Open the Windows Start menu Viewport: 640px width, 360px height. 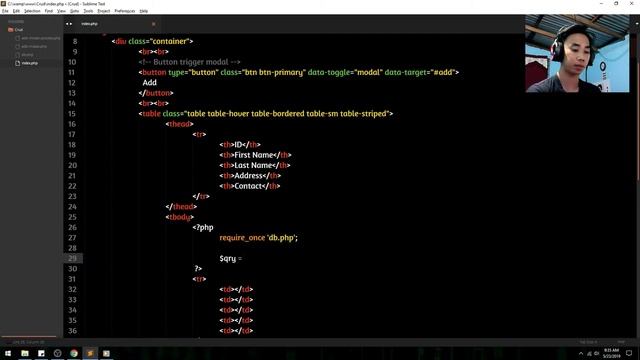(8, 353)
